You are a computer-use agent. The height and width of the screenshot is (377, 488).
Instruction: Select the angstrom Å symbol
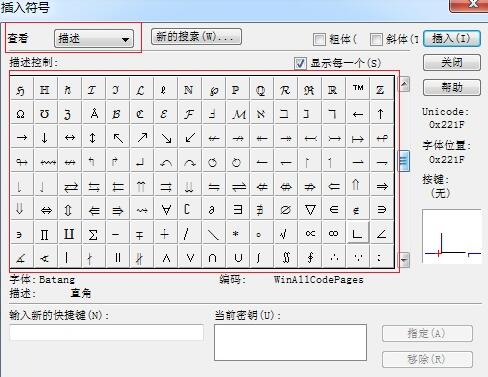tap(93, 114)
